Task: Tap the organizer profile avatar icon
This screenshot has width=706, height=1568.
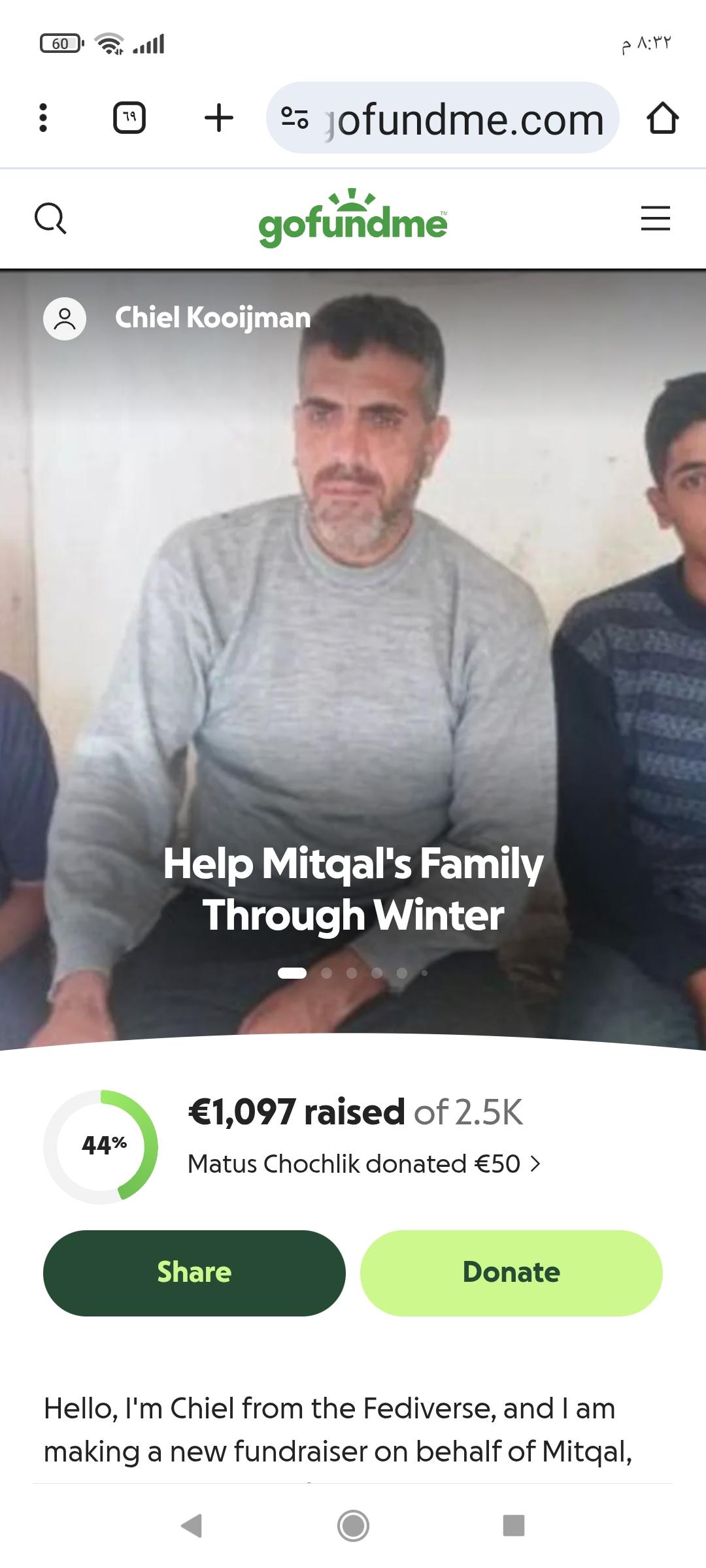Action: click(65, 319)
